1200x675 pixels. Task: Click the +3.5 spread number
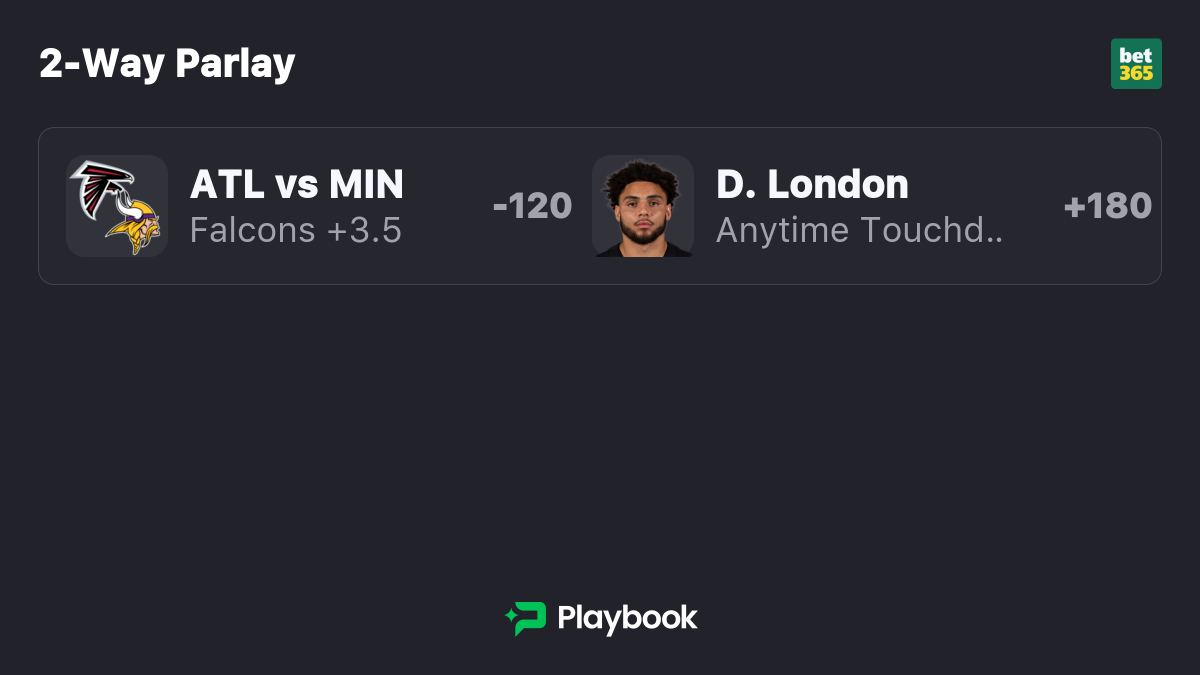(x=364, y=231)
